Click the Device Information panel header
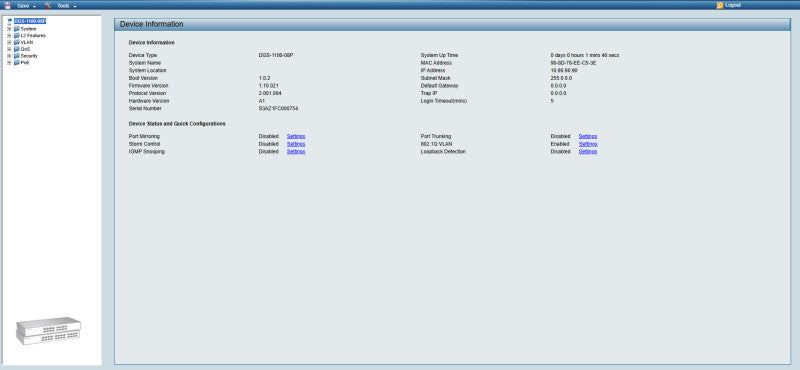The image size is (800, 370). coord(452,24)
